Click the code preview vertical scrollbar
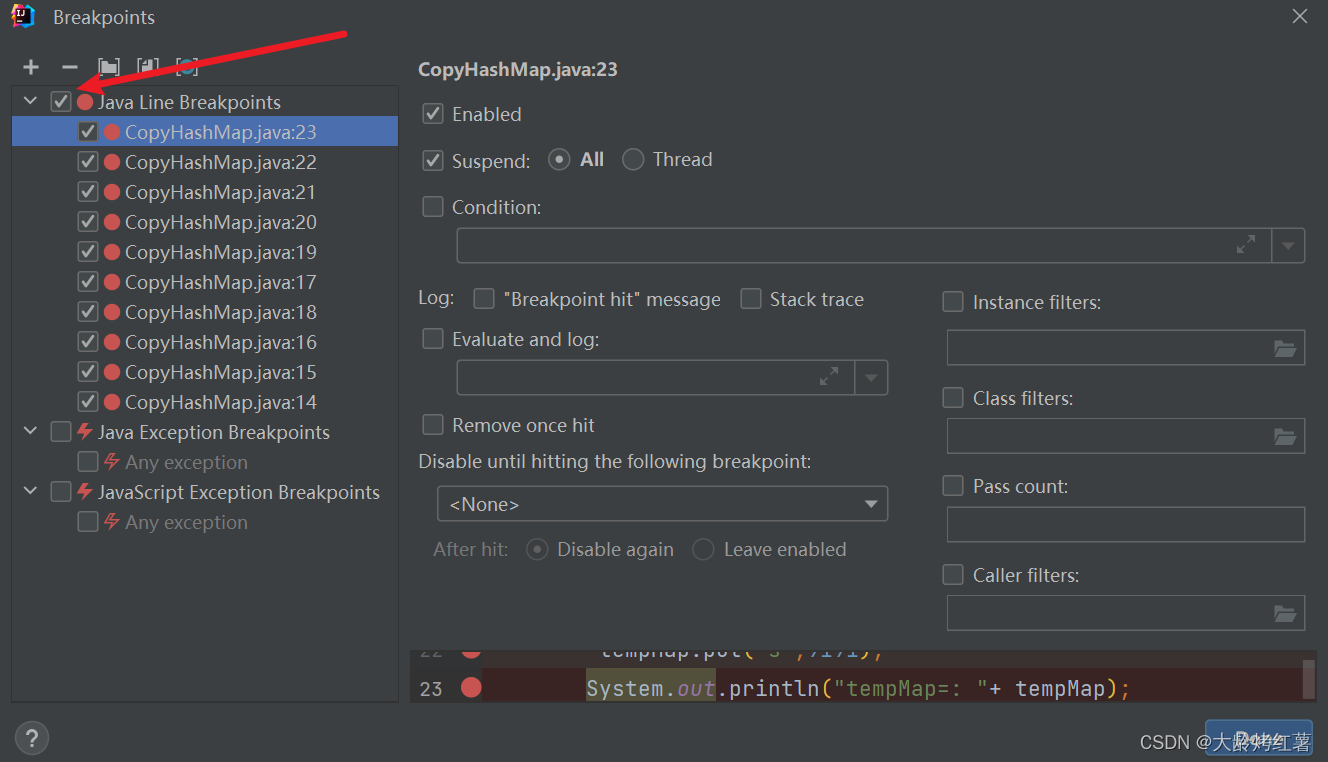This screenshot has width=1328, height=762. (1309, 678)
